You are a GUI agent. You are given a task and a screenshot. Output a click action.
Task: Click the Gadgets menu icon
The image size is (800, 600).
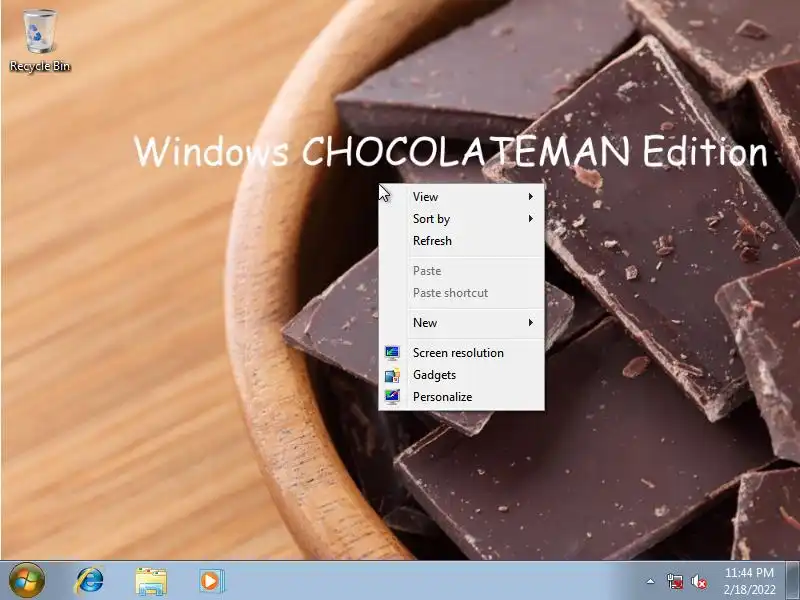[392, 375]
